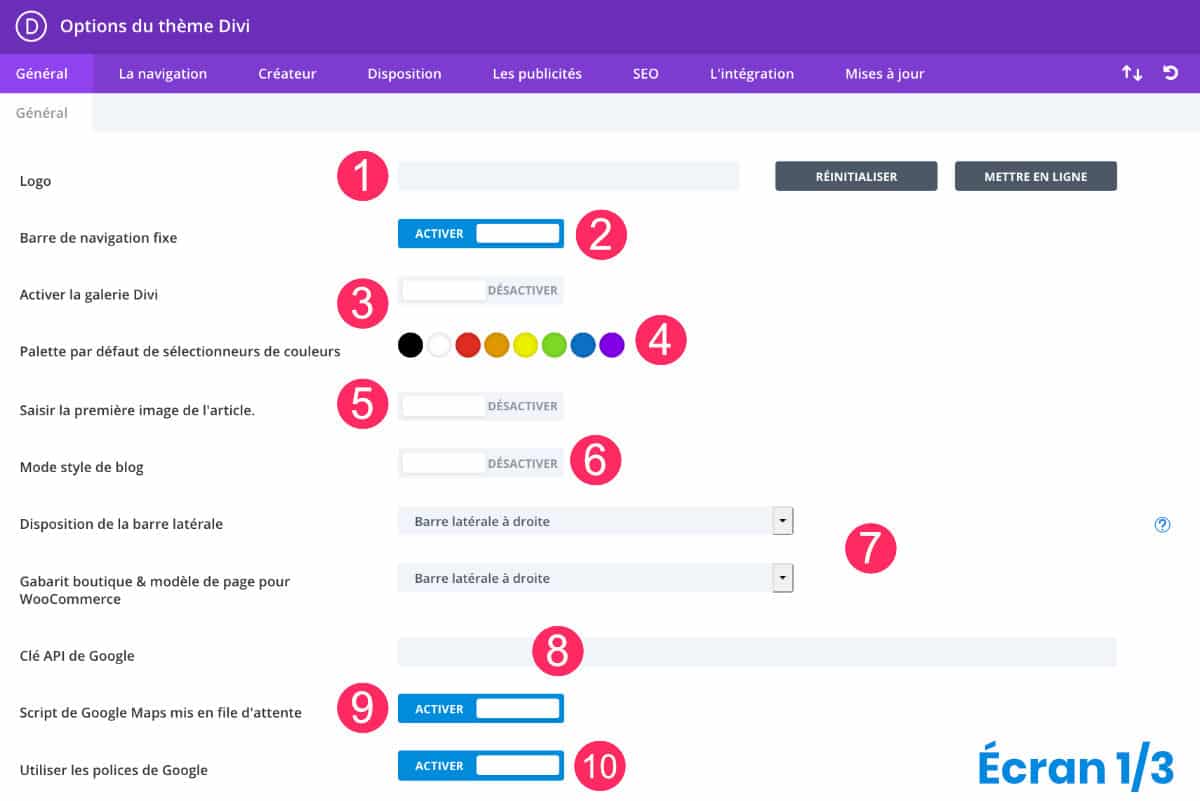Click the Logo URL input field

pos(568,176)
